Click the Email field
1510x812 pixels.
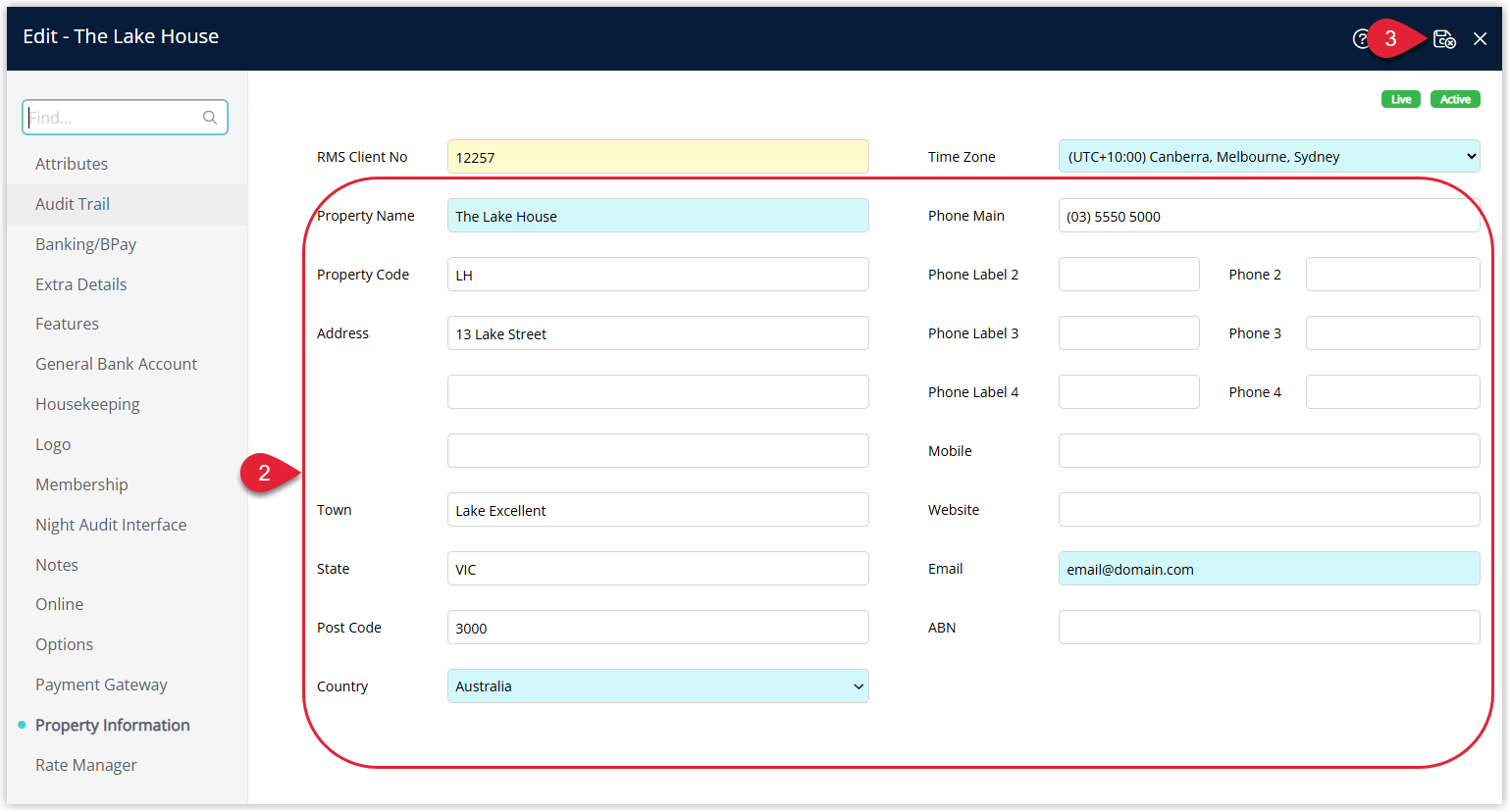(1269, 569)
